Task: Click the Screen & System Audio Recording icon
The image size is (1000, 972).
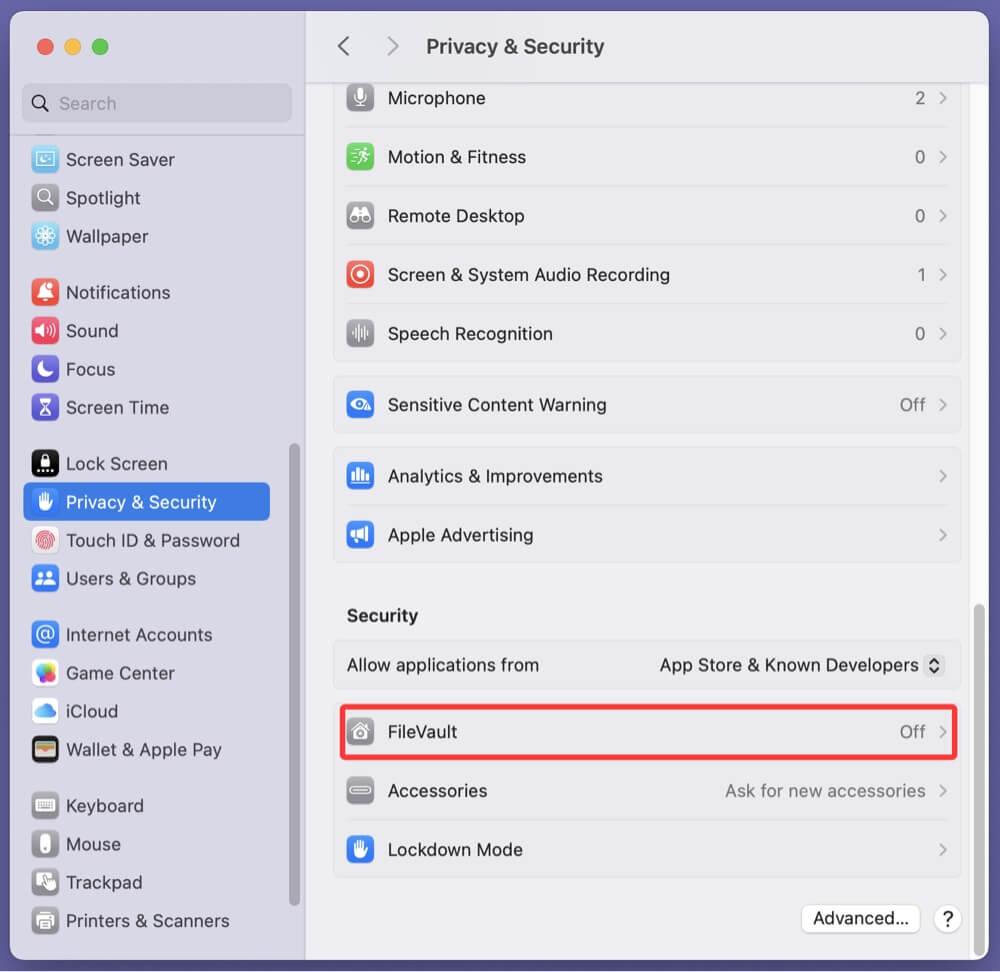Action: tap(360, 275)
